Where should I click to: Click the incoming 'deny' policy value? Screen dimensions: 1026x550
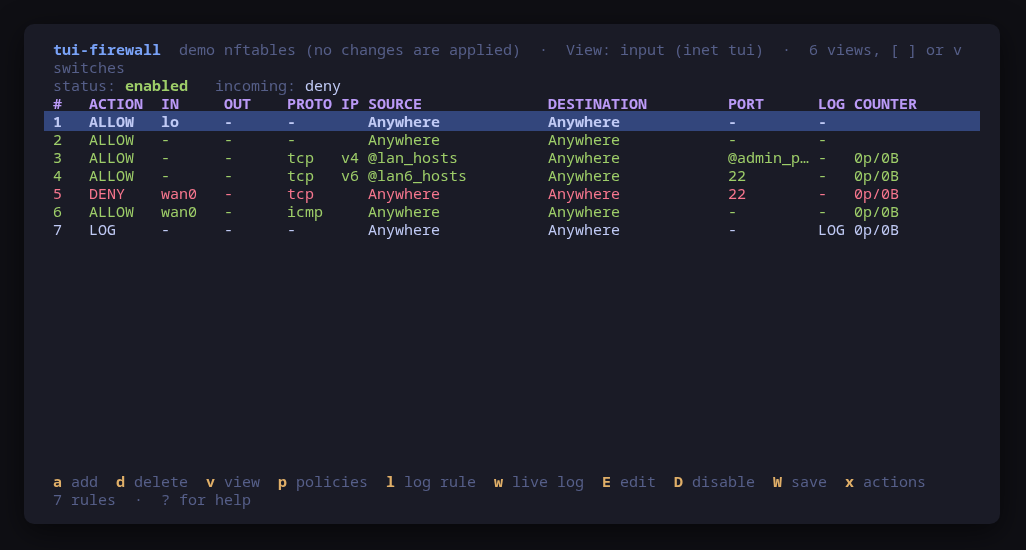[323, 86]
